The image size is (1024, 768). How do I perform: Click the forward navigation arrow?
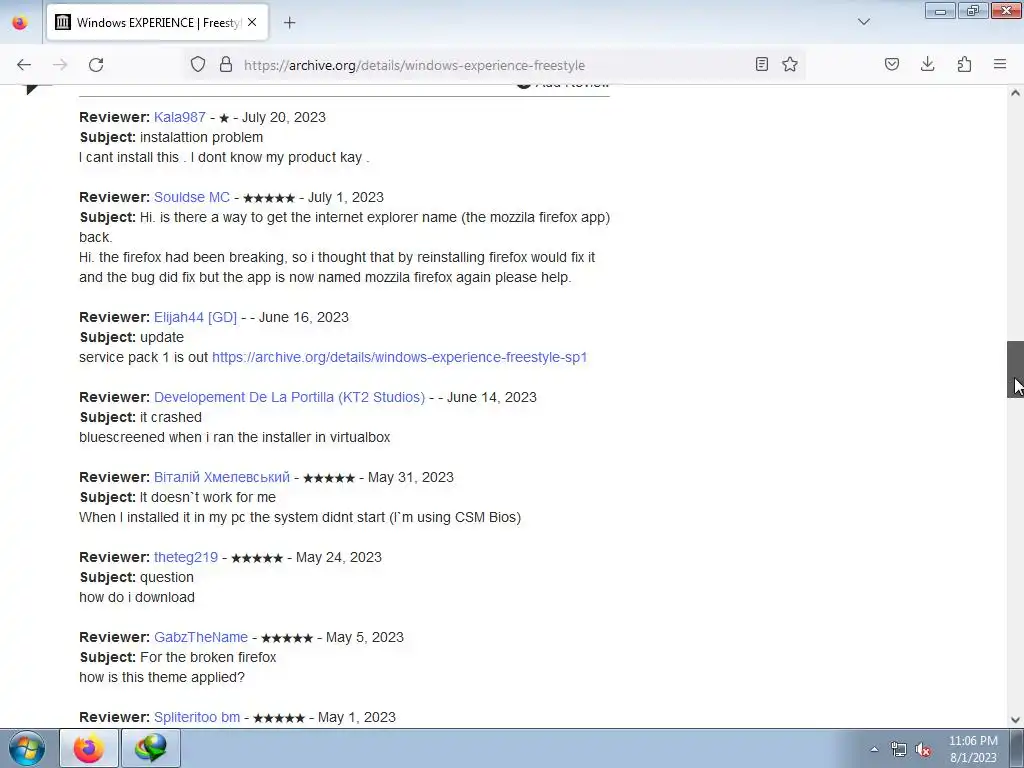pos(60,65)
